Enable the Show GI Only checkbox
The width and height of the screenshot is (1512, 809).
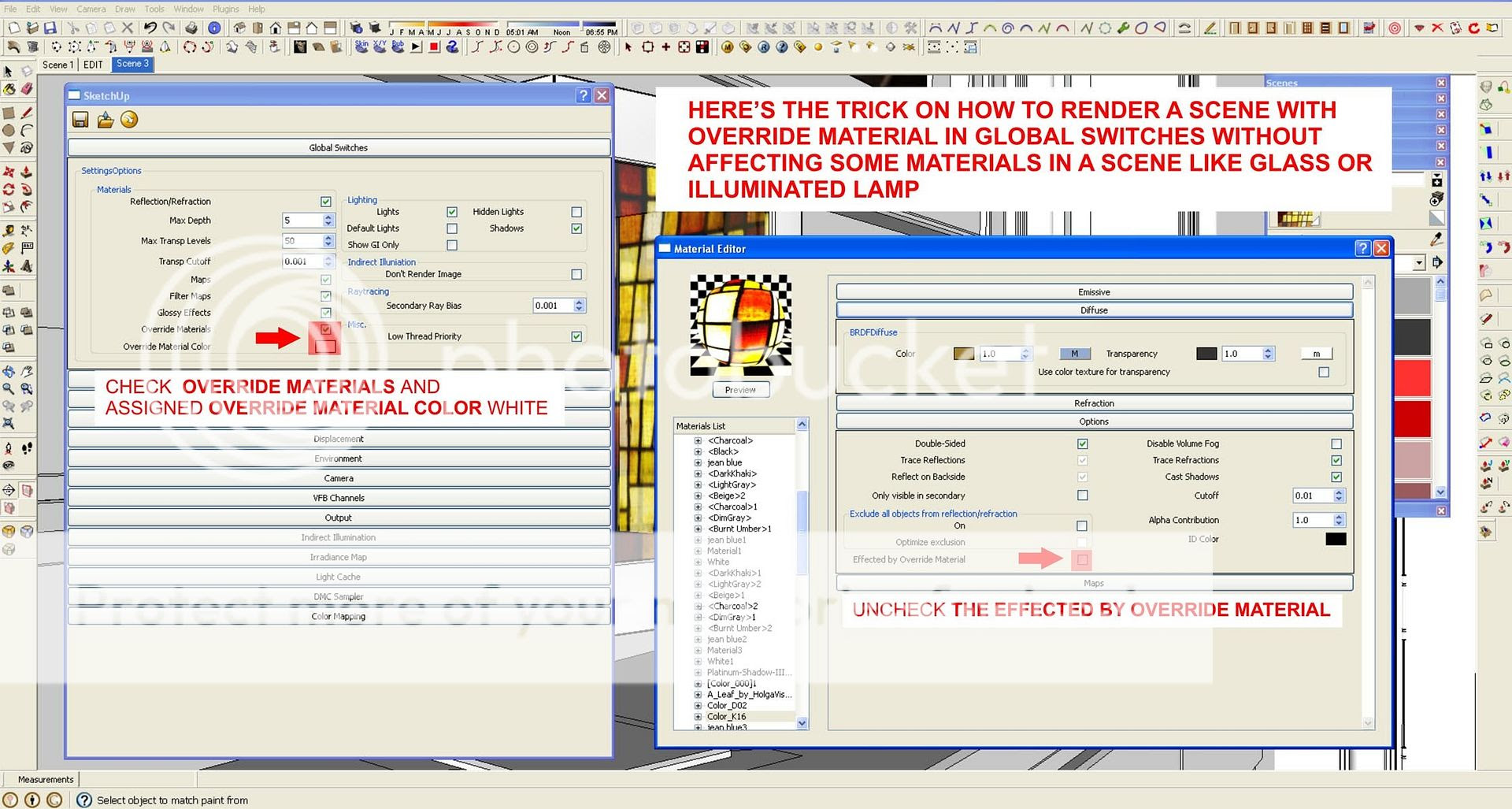[x=452, y=245]
